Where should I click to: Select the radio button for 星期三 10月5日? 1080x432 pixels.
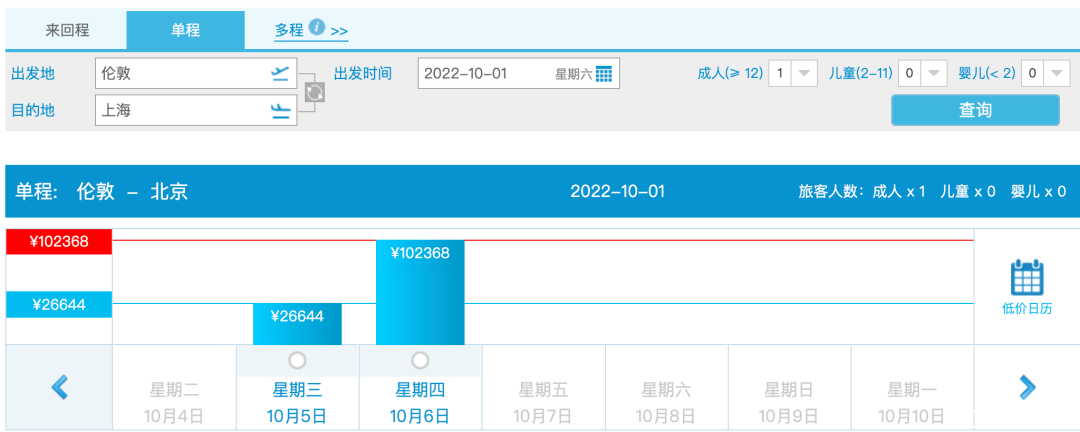[297, 360]
